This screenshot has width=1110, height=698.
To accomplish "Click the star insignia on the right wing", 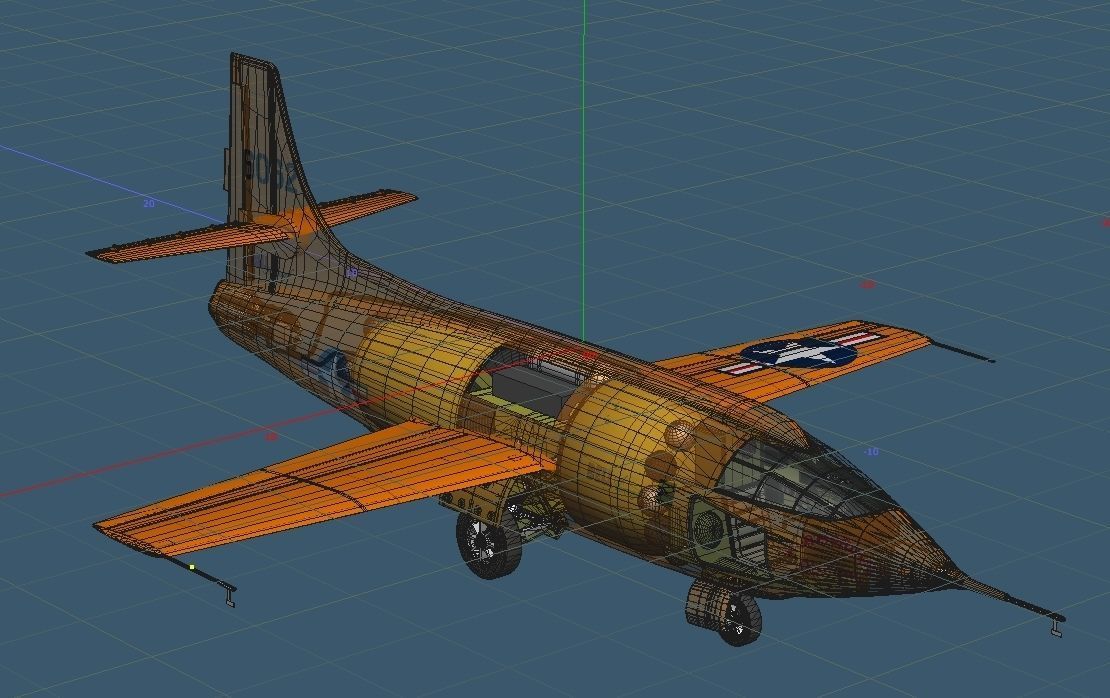I will [x=799, y=353].
